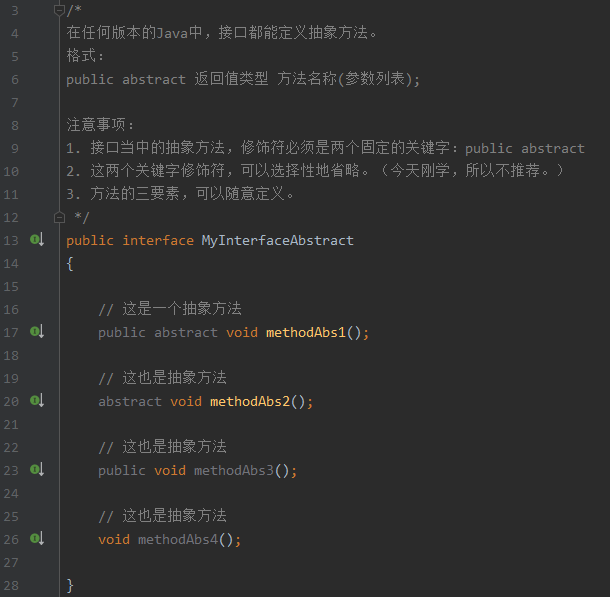610x597 pixels.
Task: Click the public keyword on line 23
Action: 122,471
